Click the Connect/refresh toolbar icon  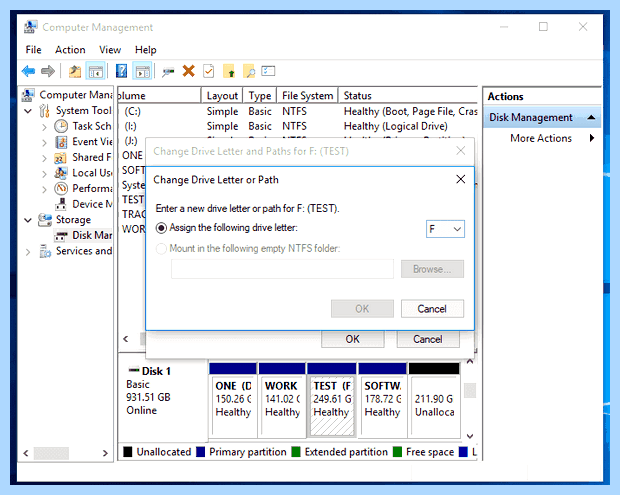[168, 72]
